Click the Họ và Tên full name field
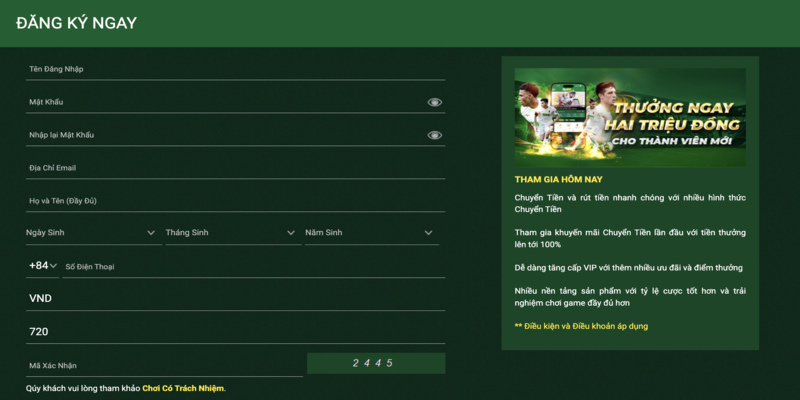The height and width of the screenshot is (400, 800). 235,201
